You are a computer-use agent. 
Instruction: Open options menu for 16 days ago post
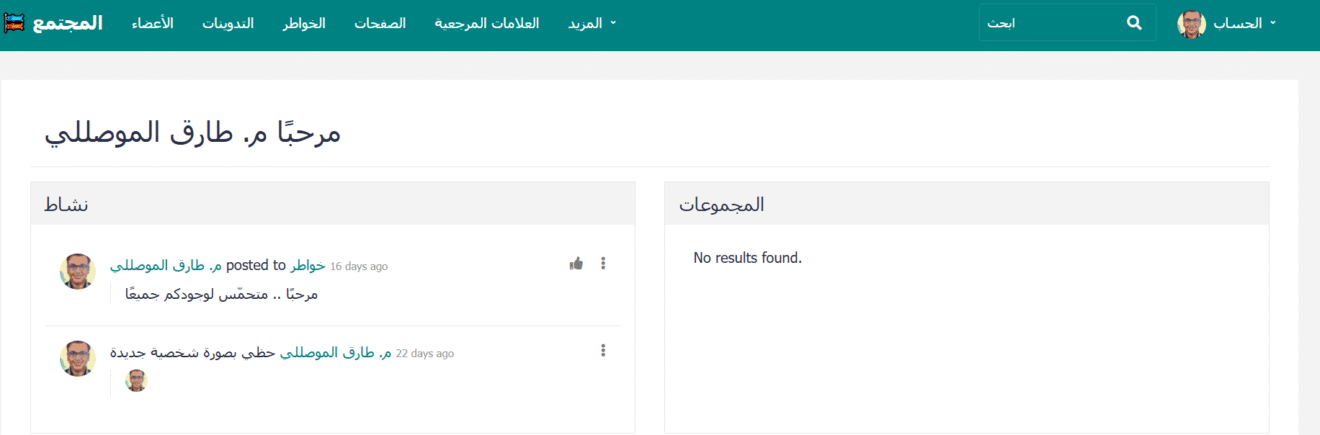(x=603, y=264)
